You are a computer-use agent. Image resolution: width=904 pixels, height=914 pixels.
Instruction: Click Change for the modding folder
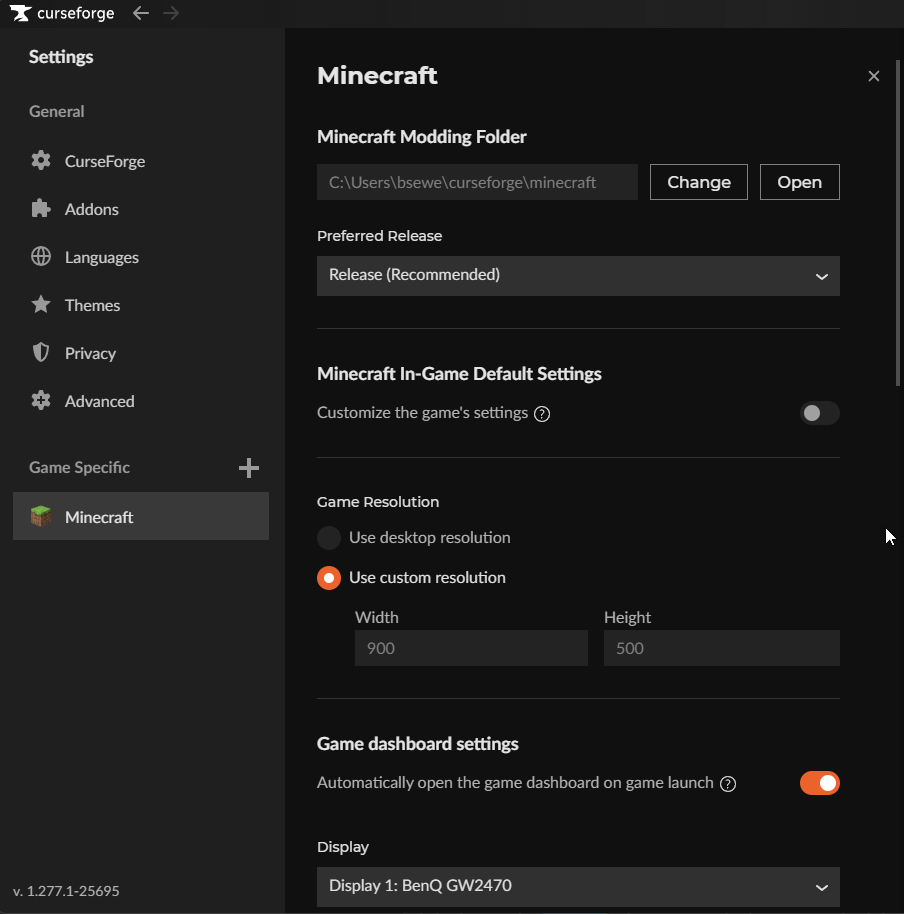(x=699, y=182)
